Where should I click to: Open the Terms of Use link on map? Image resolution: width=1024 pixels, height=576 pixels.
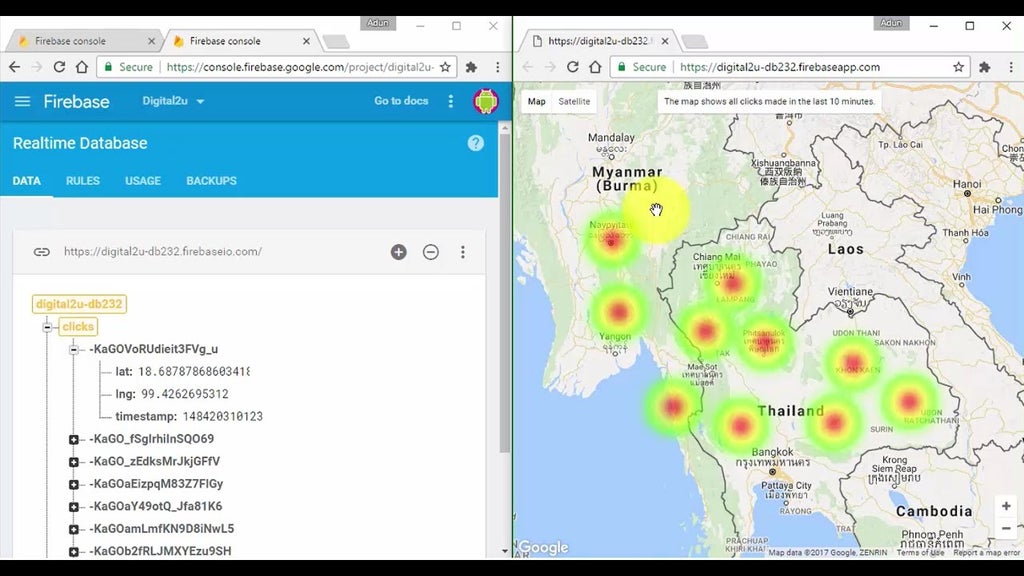pos(921,551)
